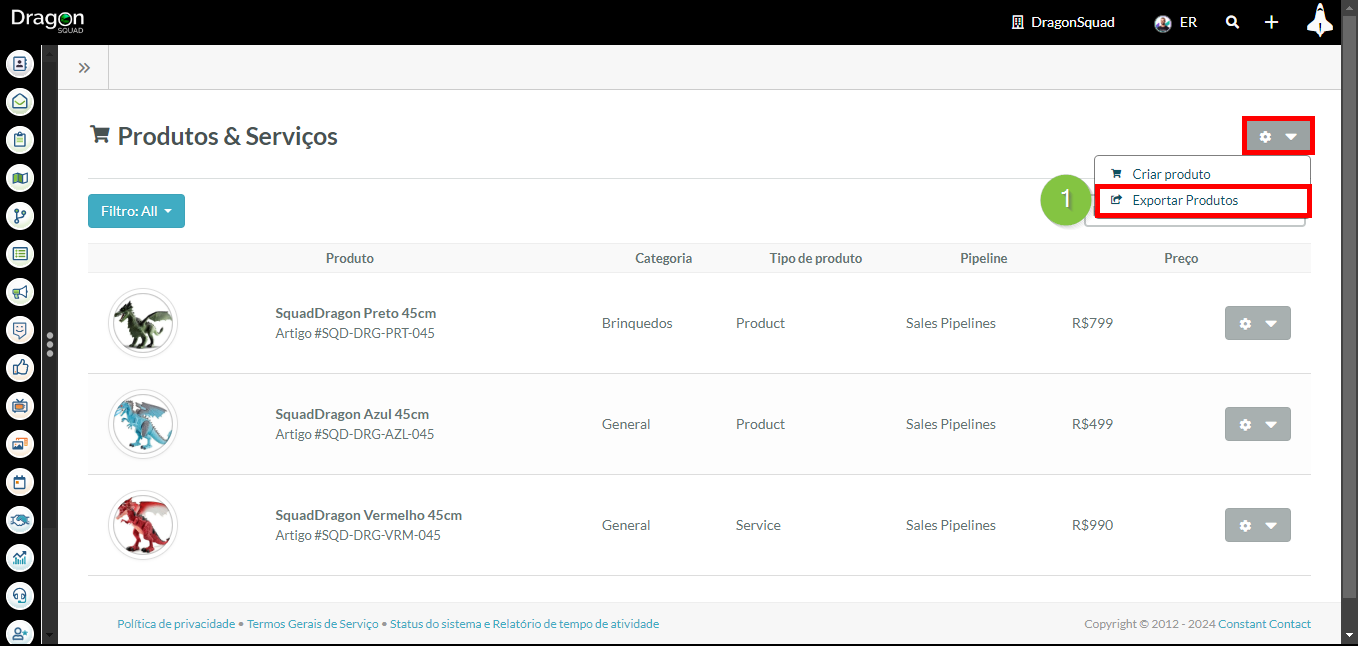Open the handshake deals icon
Screen dimensions: 1358x646
coord(20,520)
